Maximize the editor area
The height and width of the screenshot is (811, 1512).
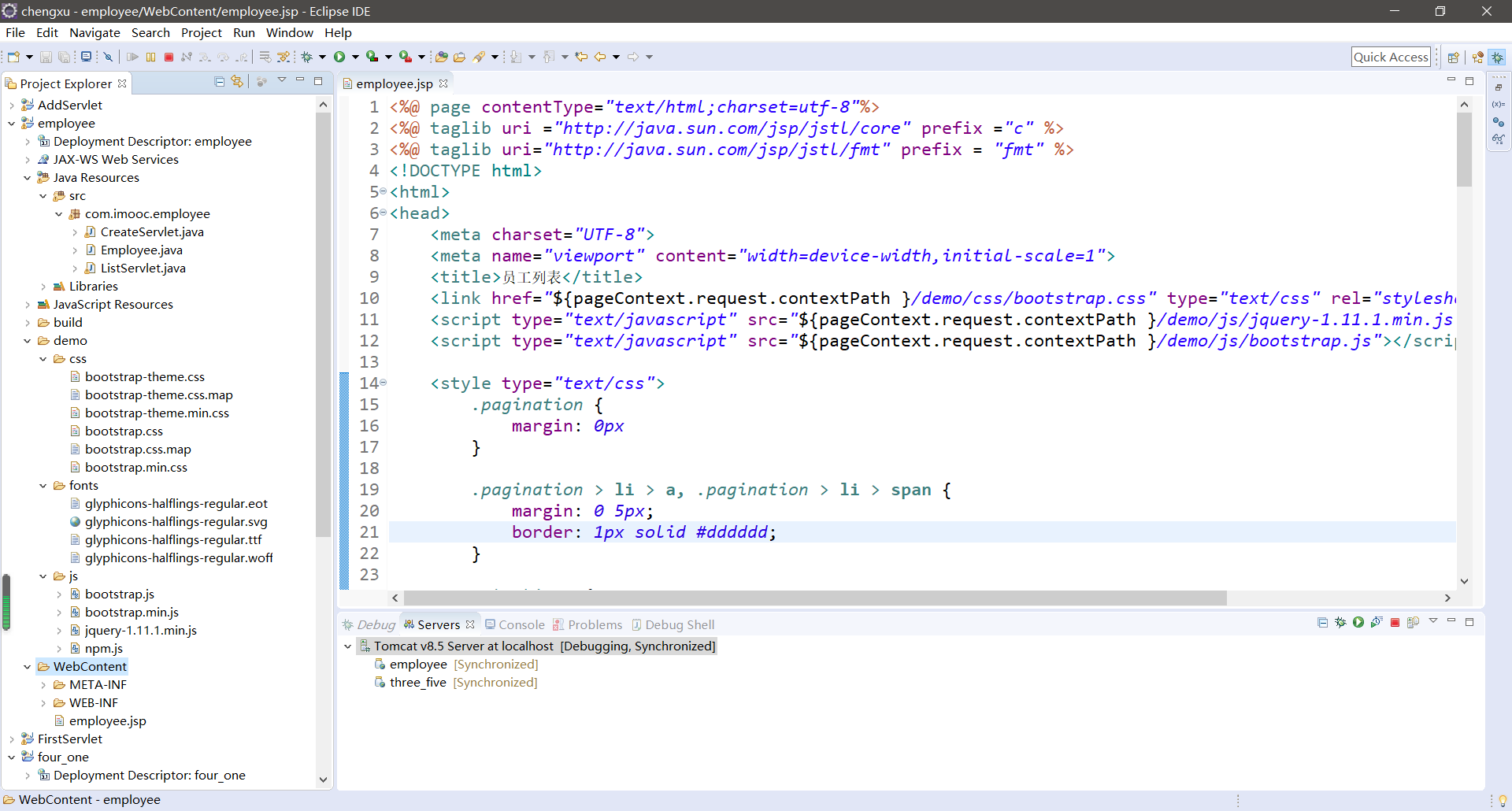coord(1469,81)
